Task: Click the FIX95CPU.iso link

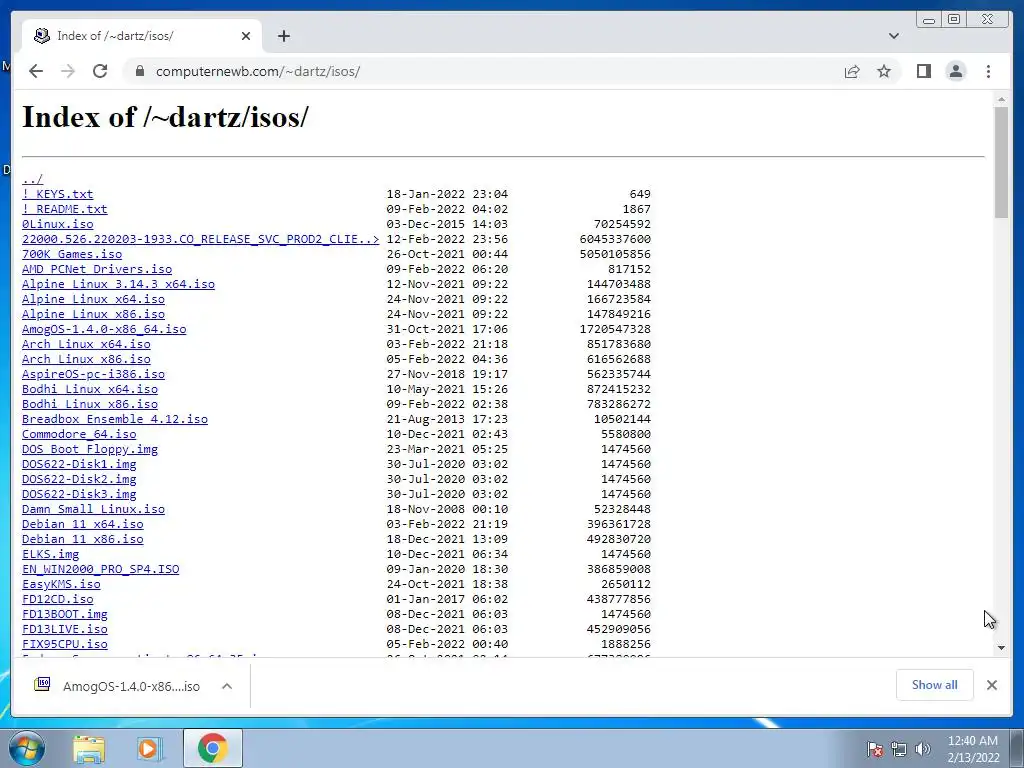Action: (x=65, y=645)
